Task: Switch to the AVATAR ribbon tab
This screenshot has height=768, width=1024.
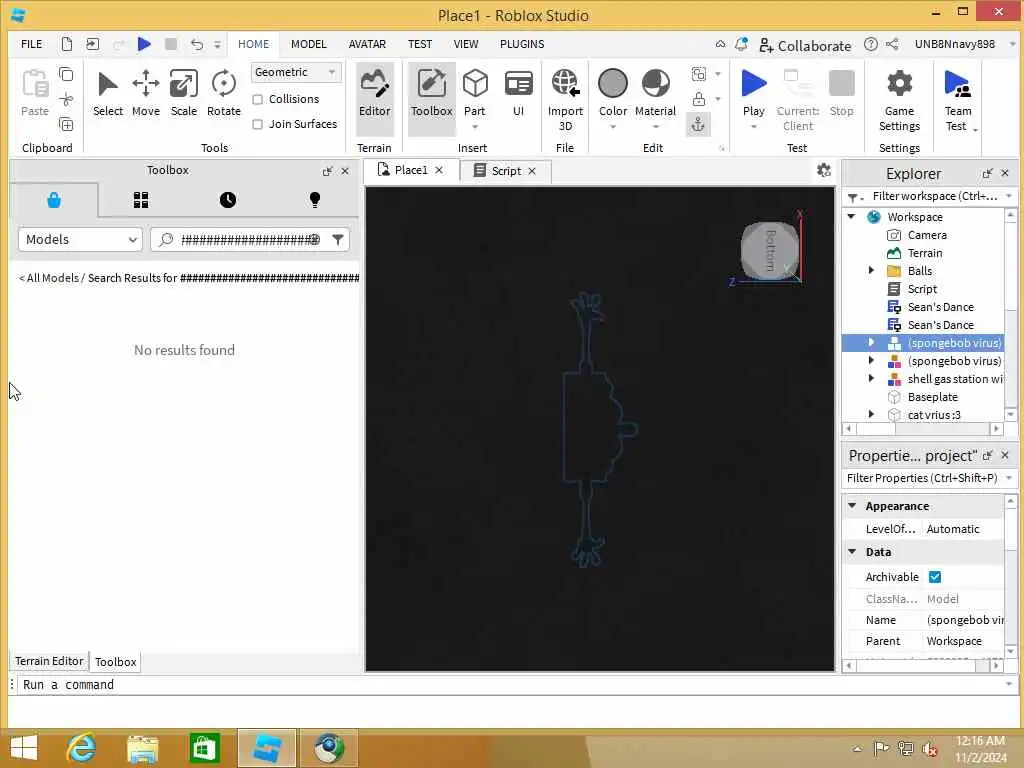Action: 367,44
